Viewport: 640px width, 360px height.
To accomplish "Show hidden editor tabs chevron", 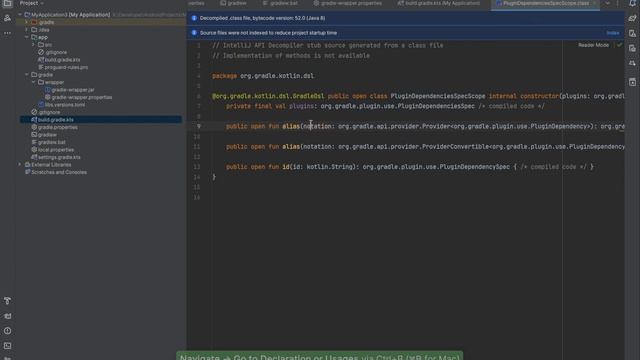I will [x=607, y=3].
